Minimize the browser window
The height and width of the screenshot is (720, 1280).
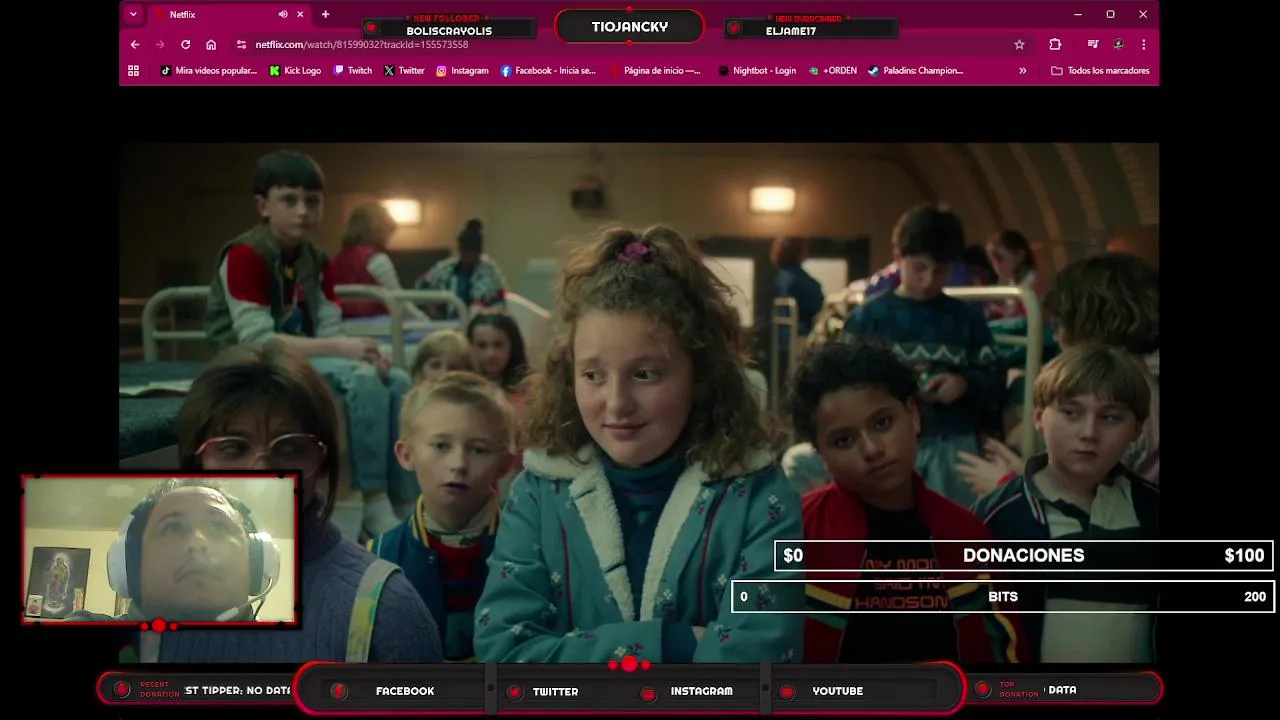1077,14
